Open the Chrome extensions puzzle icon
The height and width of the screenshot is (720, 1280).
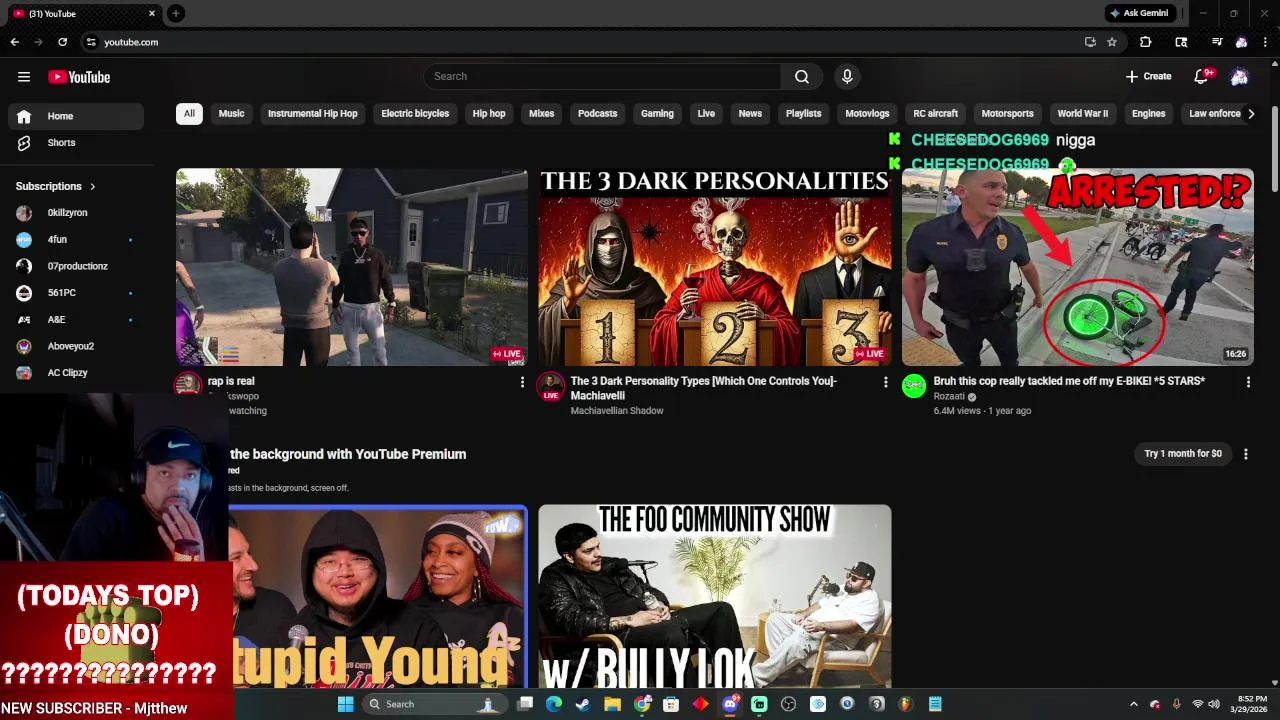pos(1146,42)
